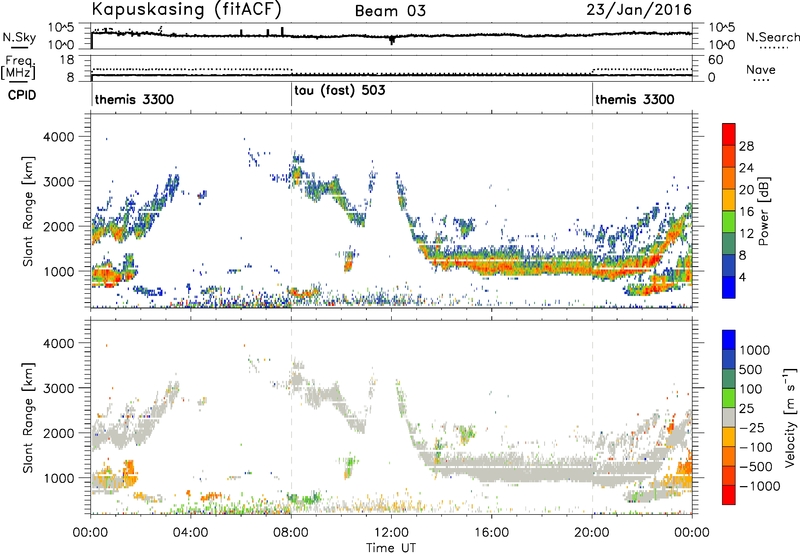Click the 4000 tick on power panel
The image size is (800, 554).
pos(58,137)
